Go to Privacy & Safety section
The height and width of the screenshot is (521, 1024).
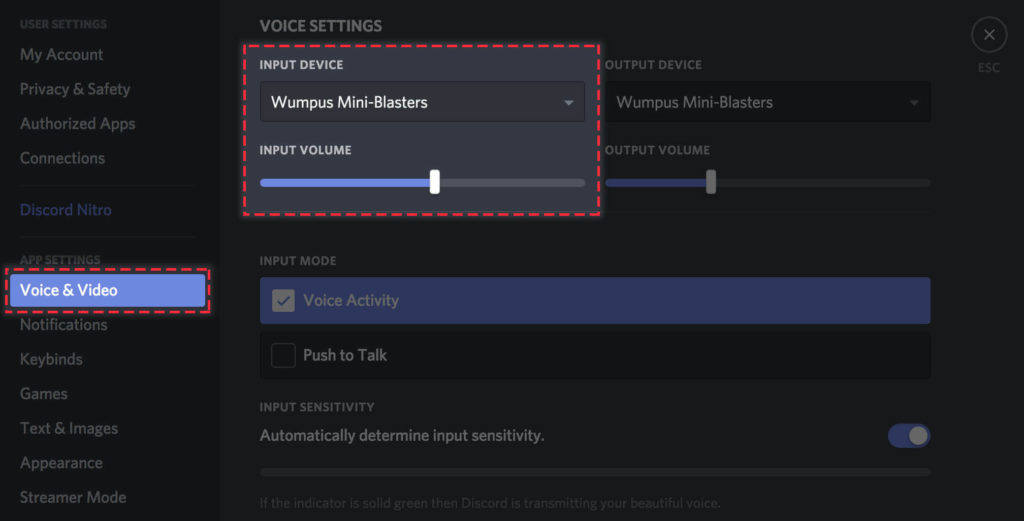pos(75,89)
